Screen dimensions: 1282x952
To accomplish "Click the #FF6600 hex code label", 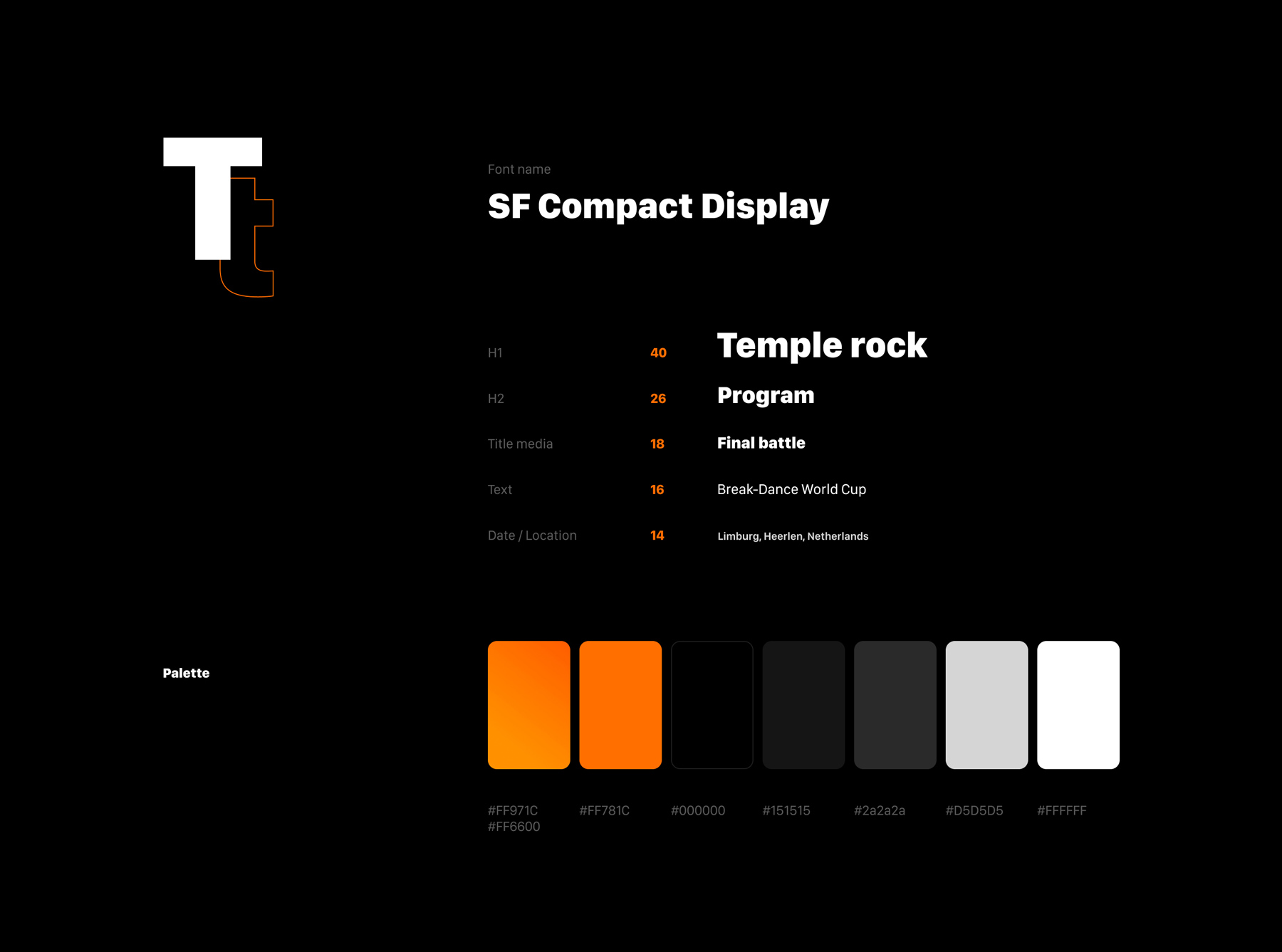I will click(514, 827).
